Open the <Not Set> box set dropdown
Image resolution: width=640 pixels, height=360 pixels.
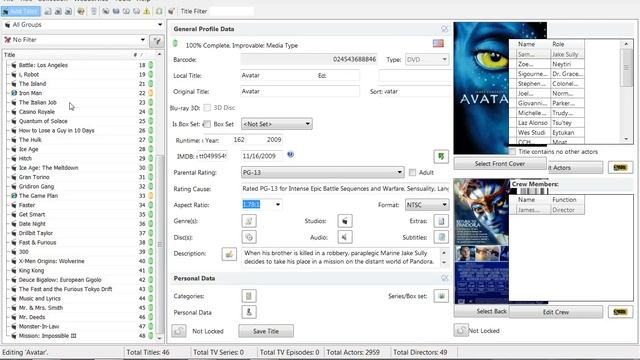tap(277, 124)
